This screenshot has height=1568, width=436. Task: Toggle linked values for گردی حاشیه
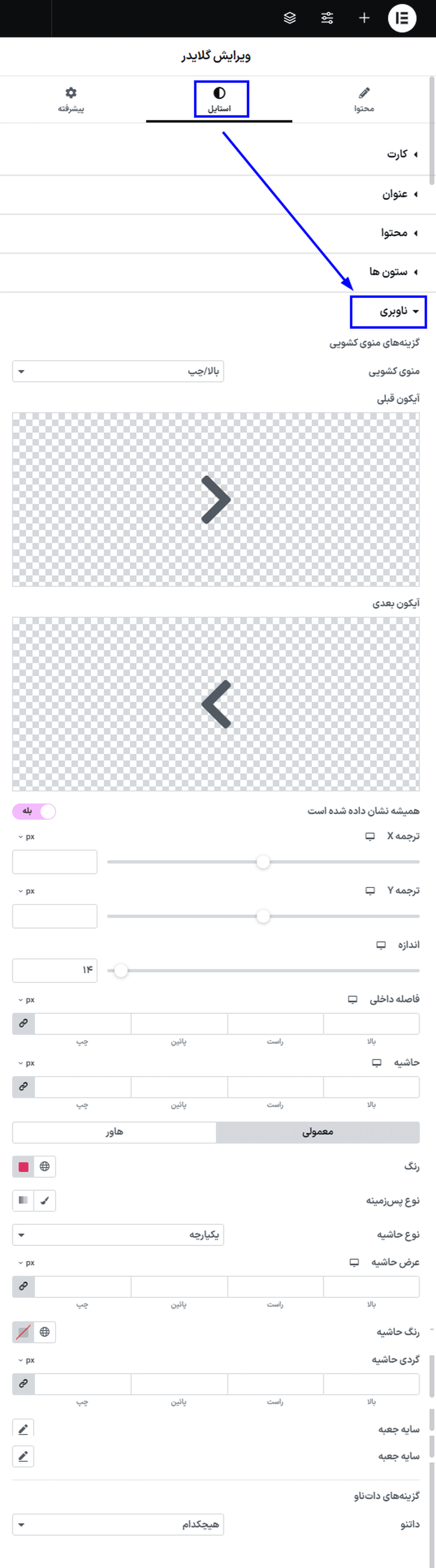pos(23,1383)
